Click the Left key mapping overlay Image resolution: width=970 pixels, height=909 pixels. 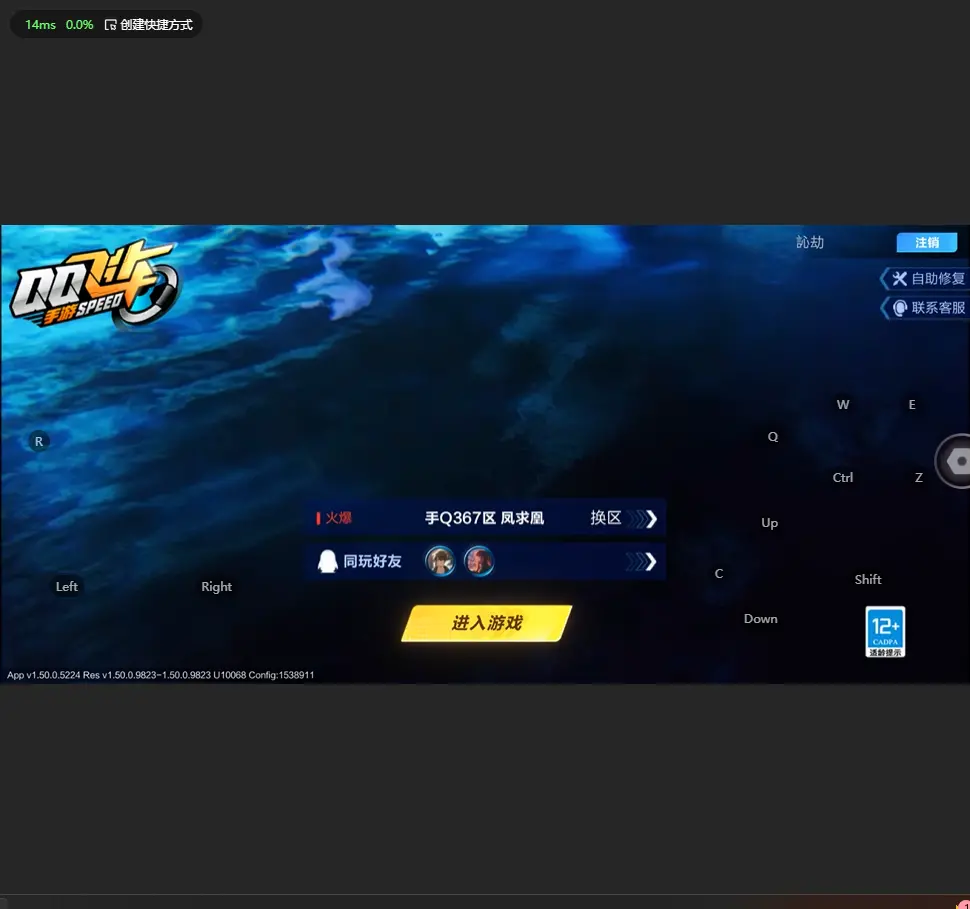pos(67,587)
